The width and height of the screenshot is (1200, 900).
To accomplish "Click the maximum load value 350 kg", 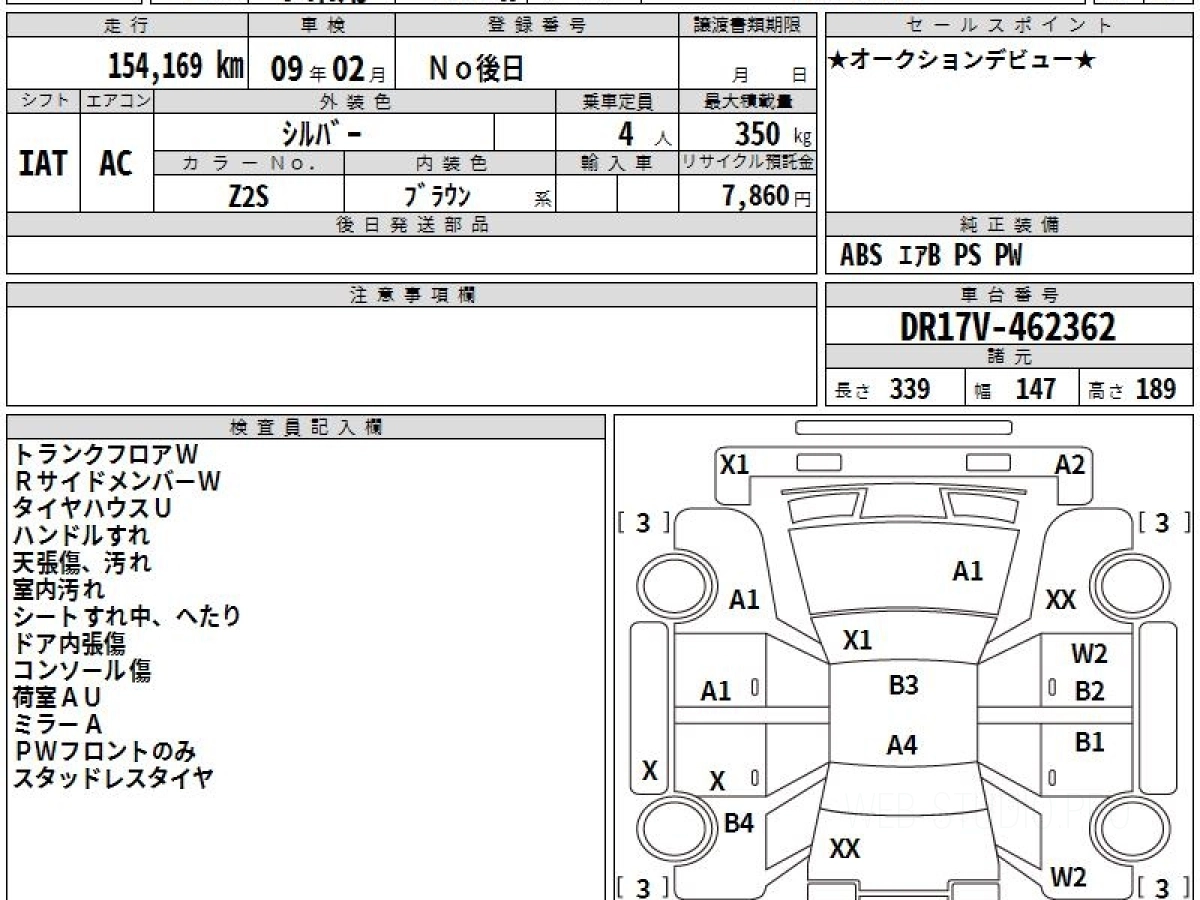I will tap(773, 133).
